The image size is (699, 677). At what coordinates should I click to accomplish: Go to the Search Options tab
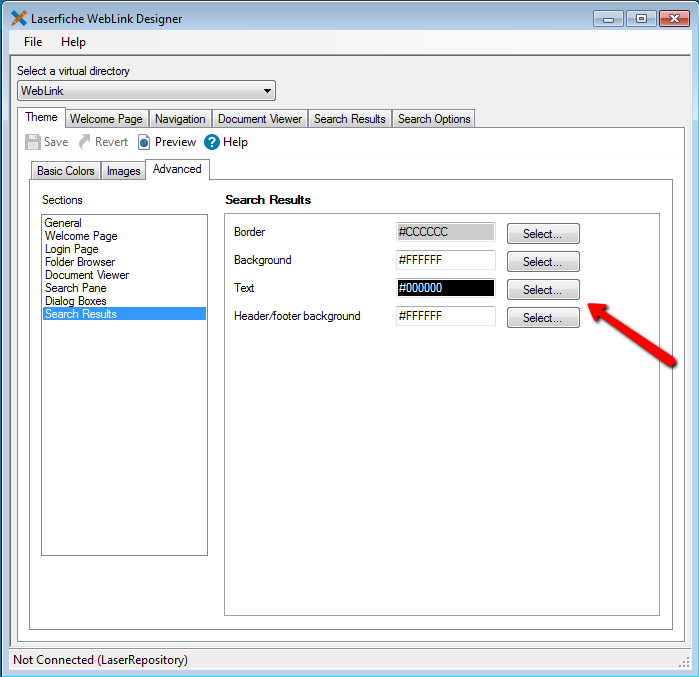[x=434, y=119]
